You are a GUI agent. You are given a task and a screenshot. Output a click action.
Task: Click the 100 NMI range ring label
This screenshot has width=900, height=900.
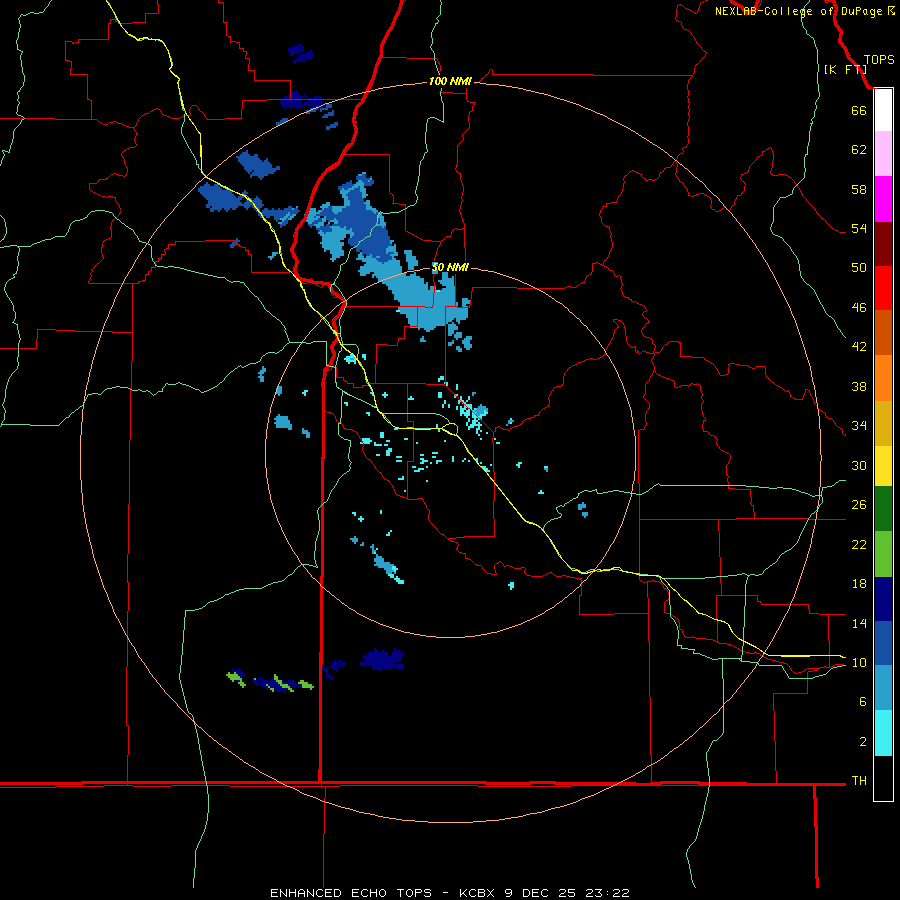(450, 81)
